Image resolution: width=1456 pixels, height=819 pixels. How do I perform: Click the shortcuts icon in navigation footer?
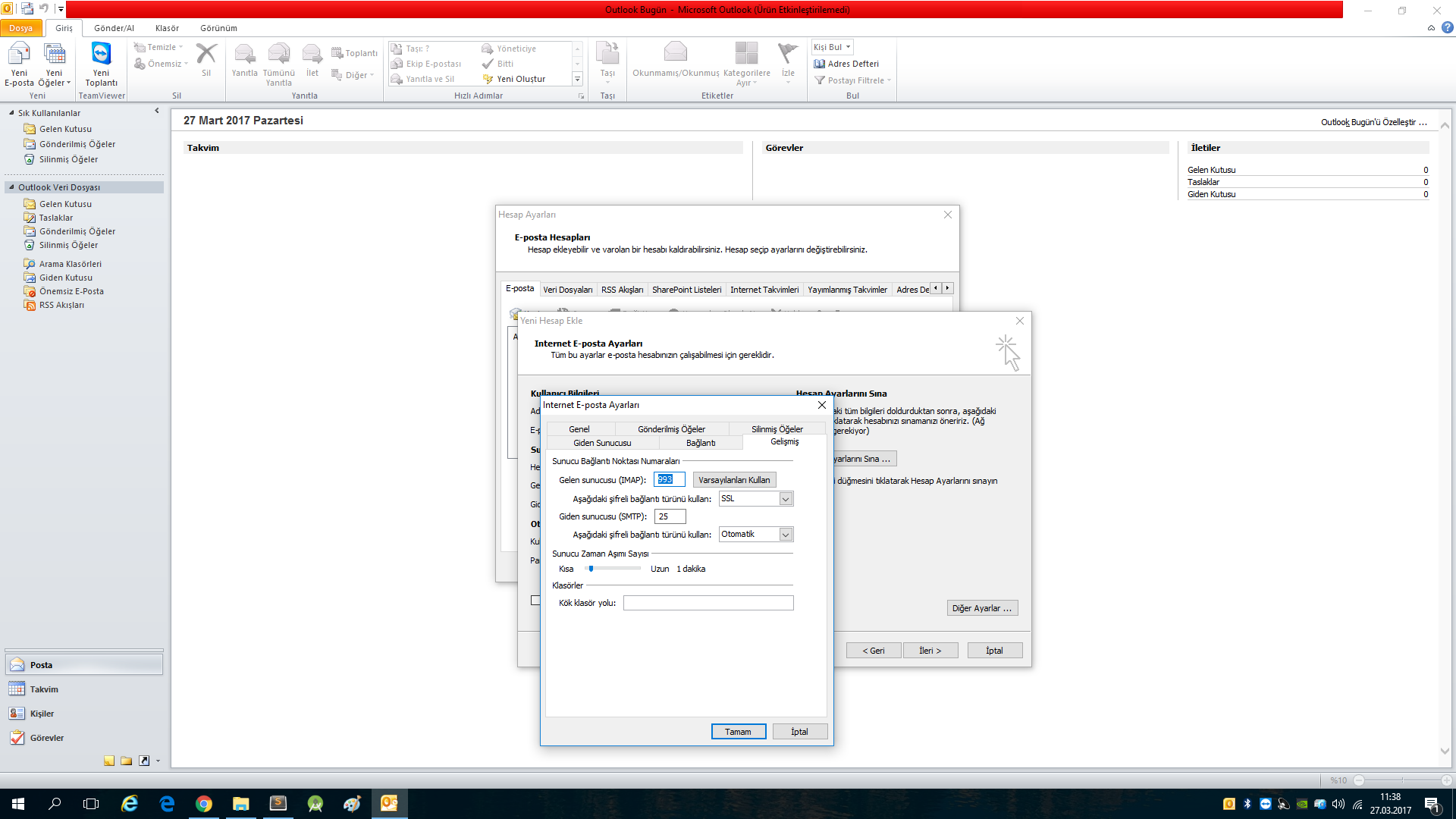(x=144, y=761)
